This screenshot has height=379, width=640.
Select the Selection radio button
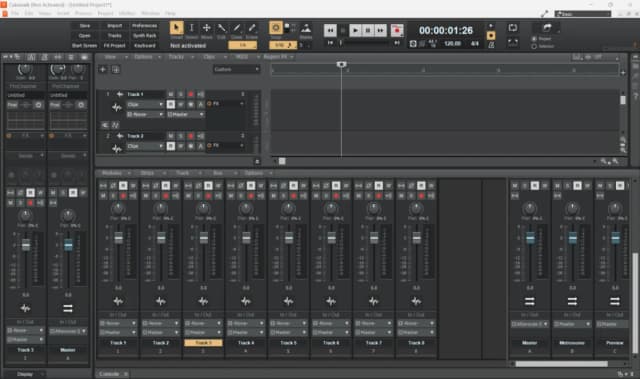pos(534,47)
